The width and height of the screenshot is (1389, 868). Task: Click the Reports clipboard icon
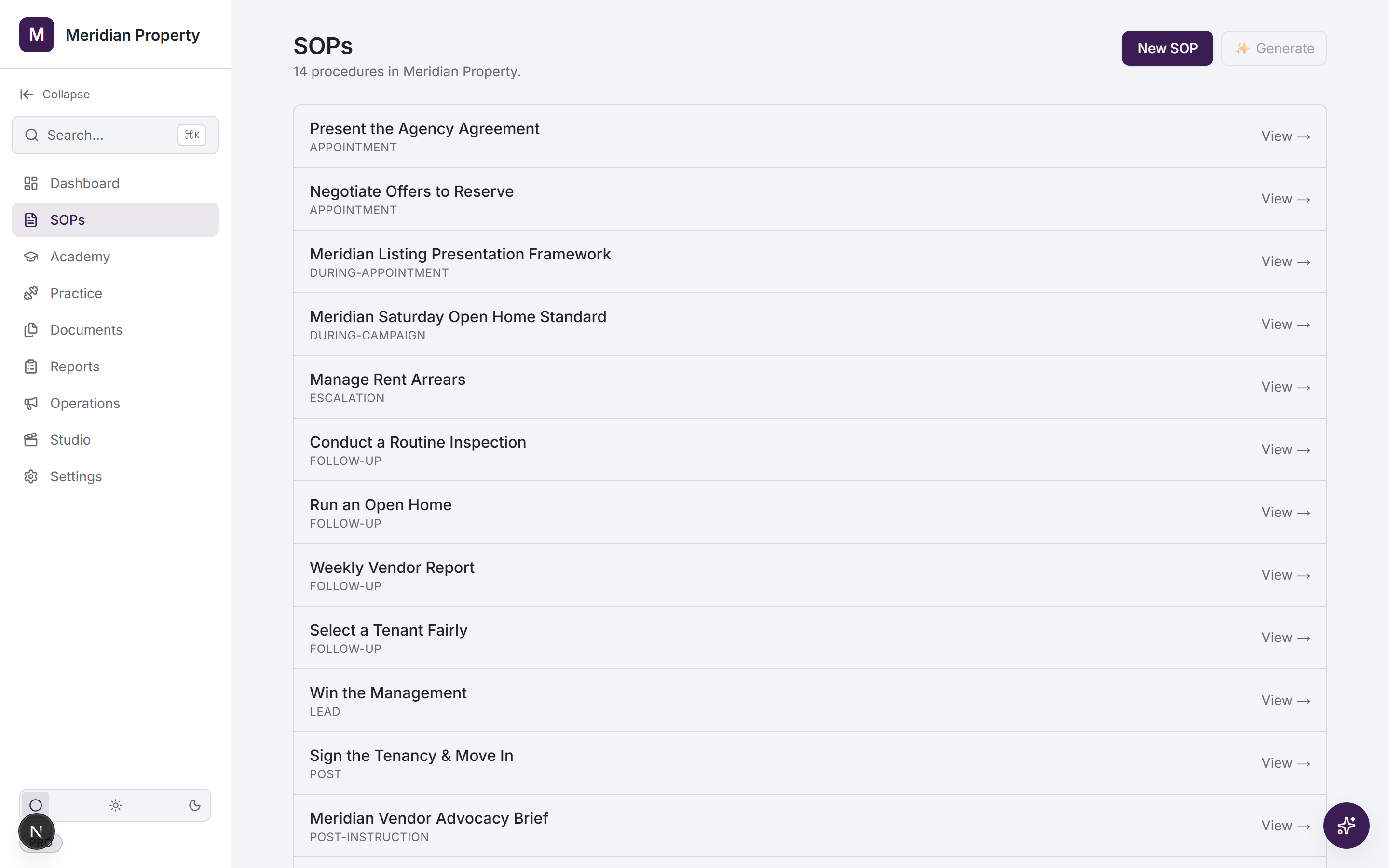tap(31, 367)
